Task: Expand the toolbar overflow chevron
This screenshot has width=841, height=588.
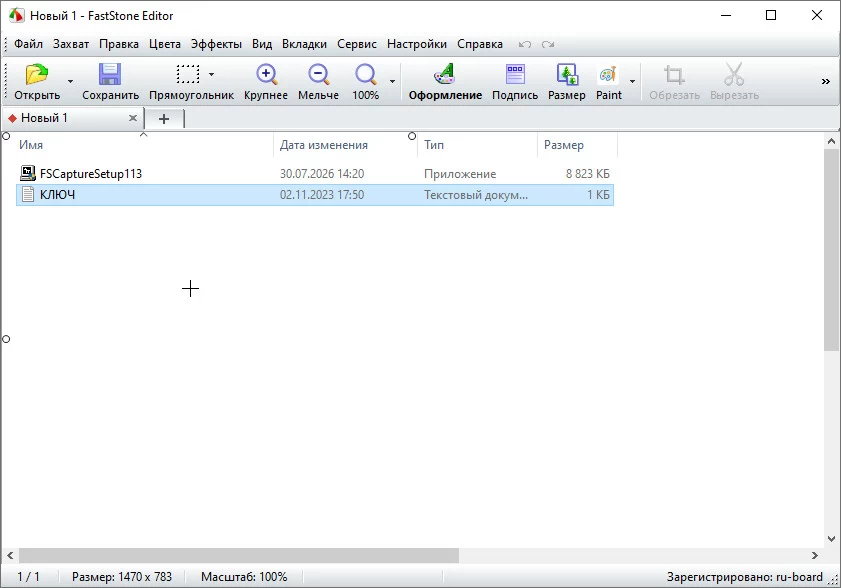Action: (825, 82)
